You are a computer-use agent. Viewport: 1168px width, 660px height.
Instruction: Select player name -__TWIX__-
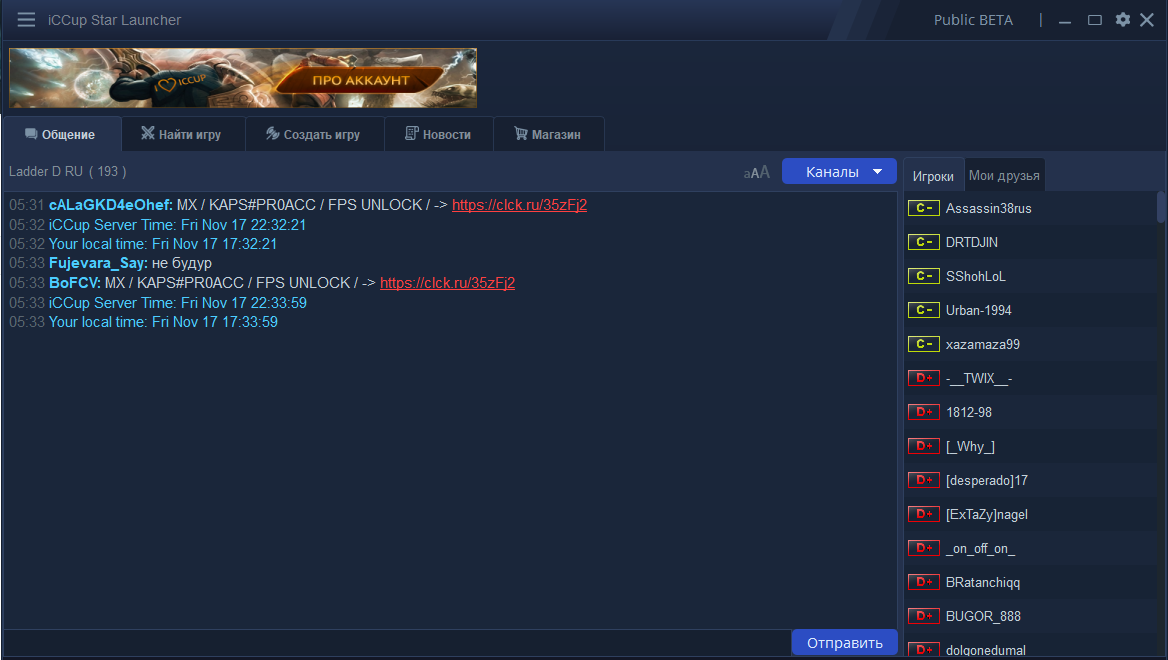[x=979, y=378]
